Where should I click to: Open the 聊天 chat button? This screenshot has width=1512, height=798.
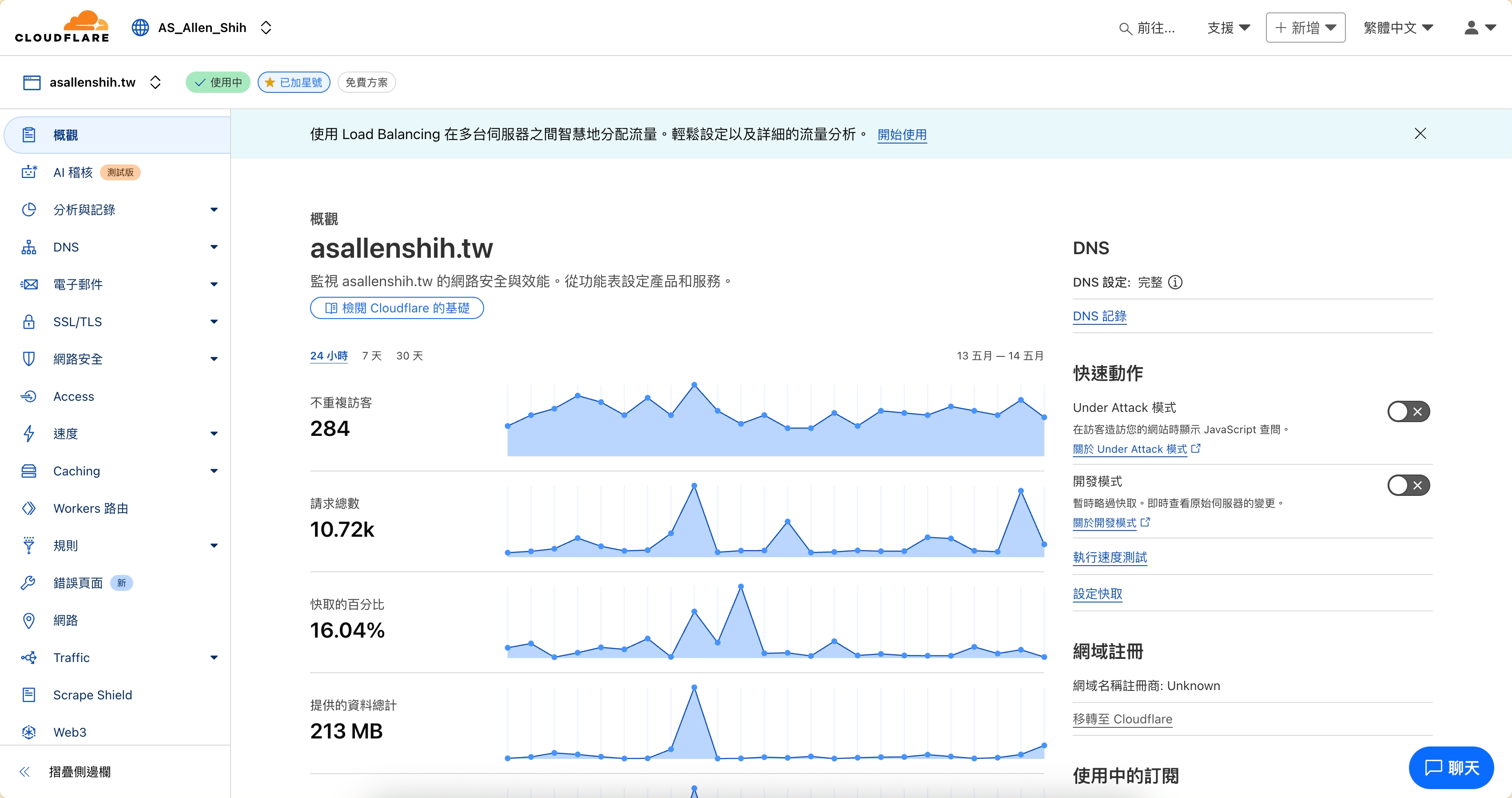1451,767
